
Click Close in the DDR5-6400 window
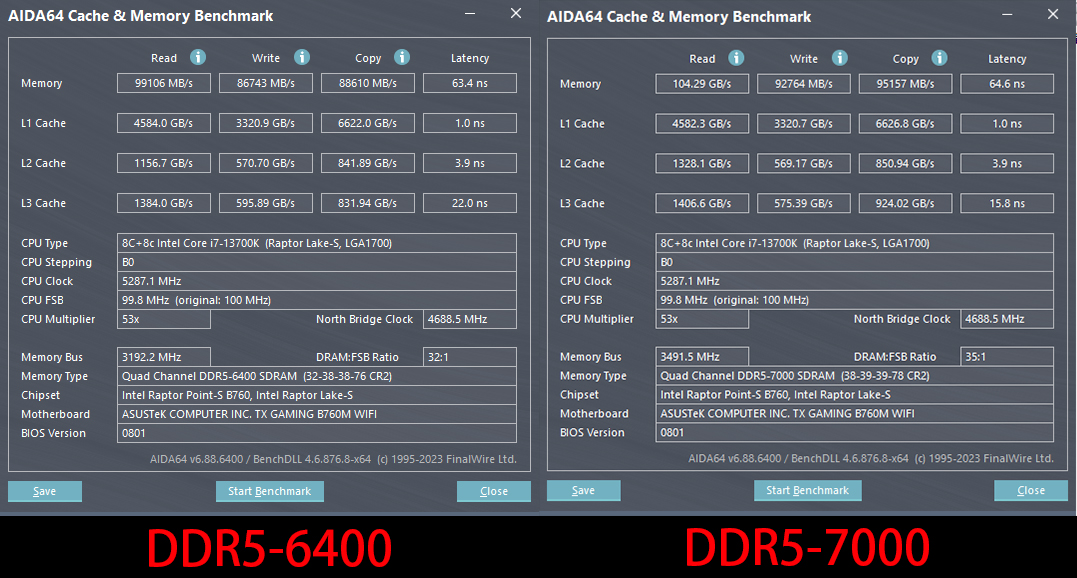coord(494,491)
